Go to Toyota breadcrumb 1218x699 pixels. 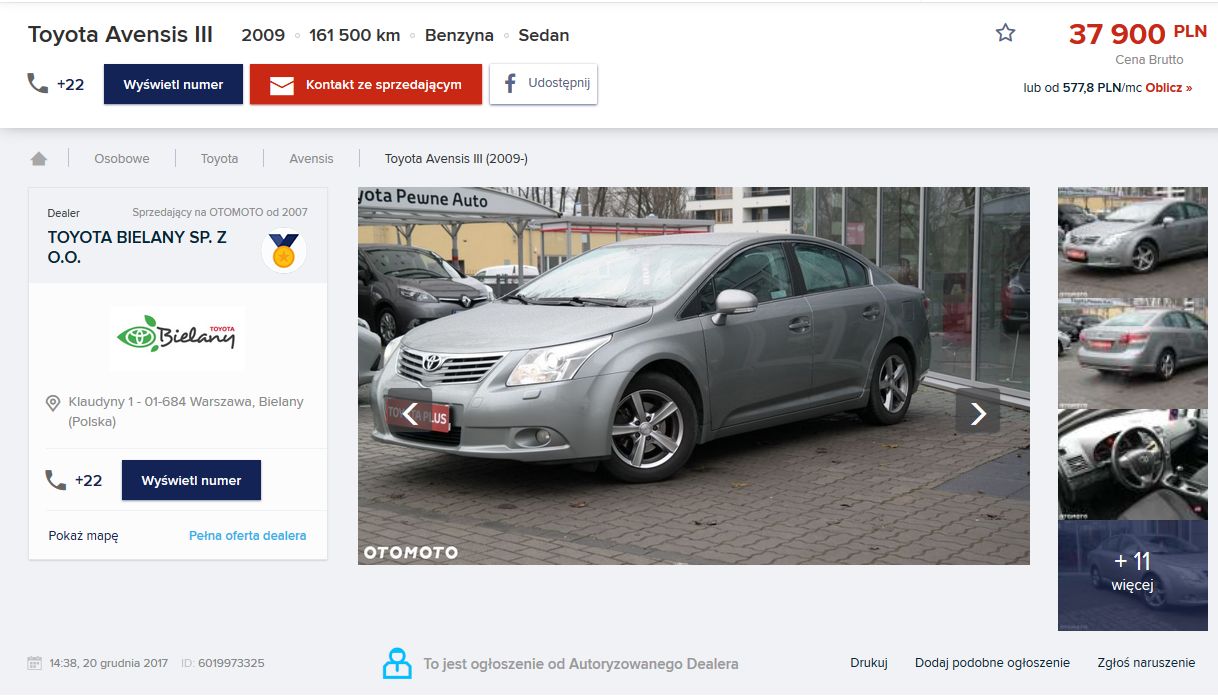pos(219,158)
